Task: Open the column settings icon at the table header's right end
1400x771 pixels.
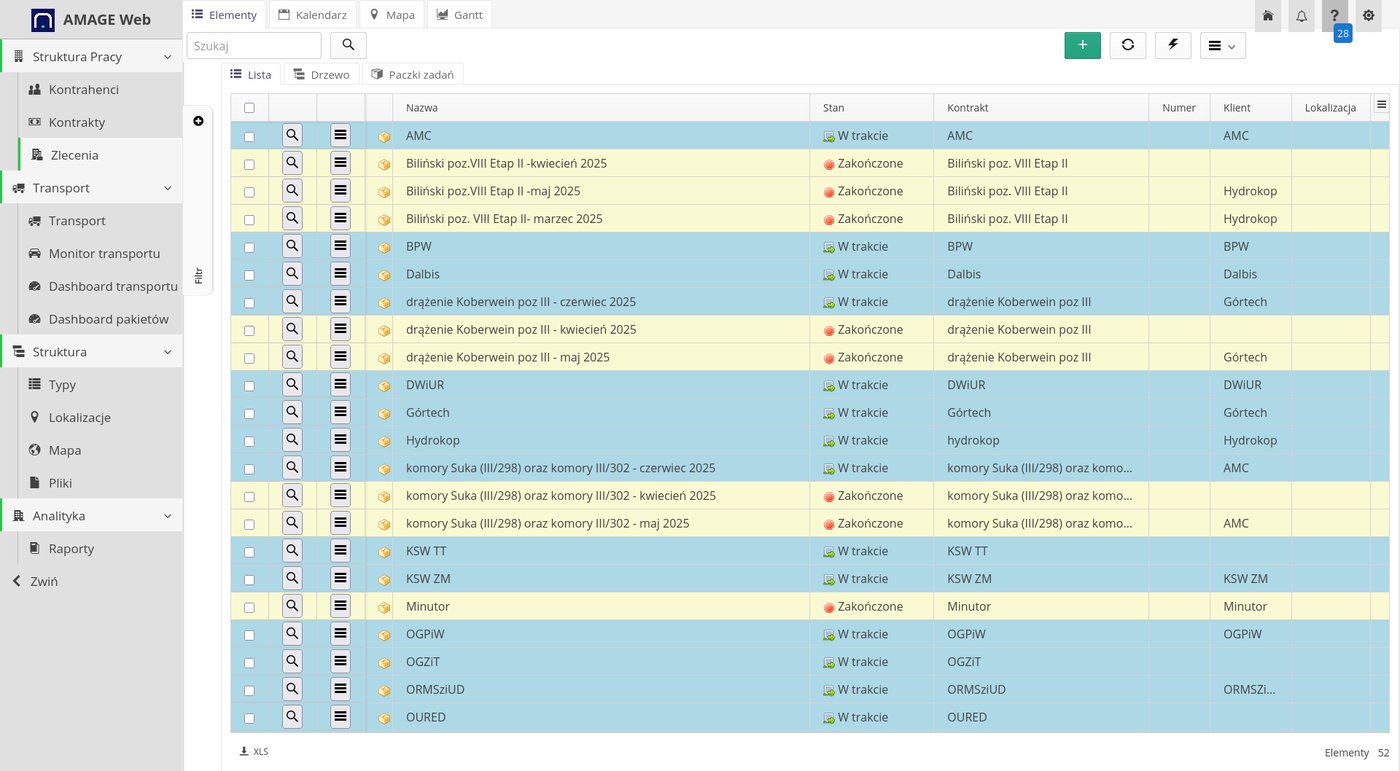Action: 1381,104
